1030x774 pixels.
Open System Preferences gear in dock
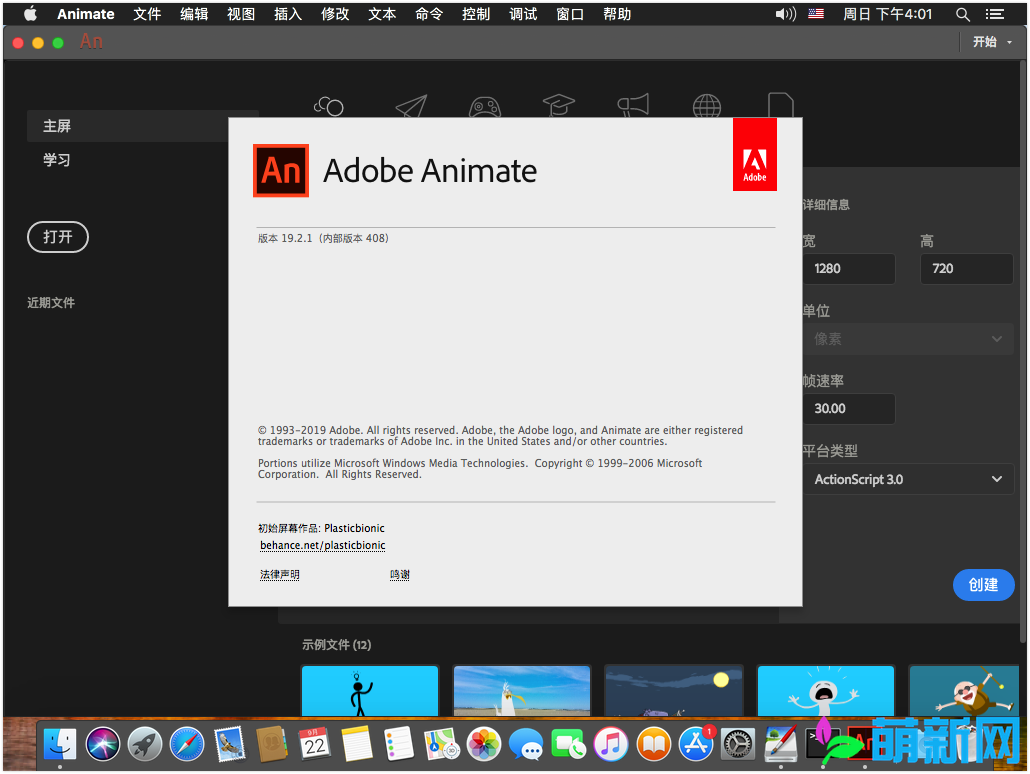pos(738,744)
